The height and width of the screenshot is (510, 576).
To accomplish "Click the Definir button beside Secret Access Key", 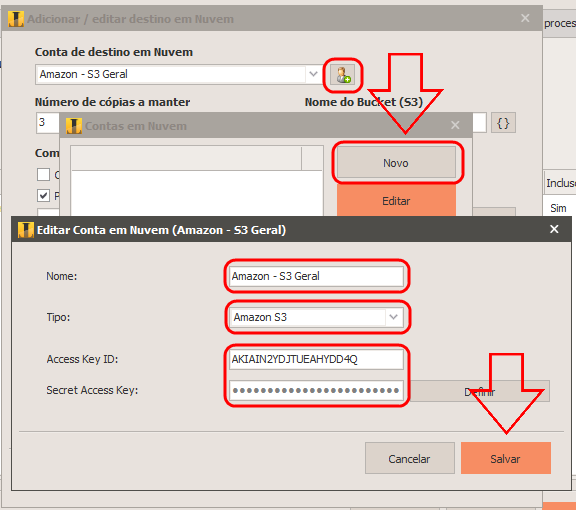I will point(480,391).
